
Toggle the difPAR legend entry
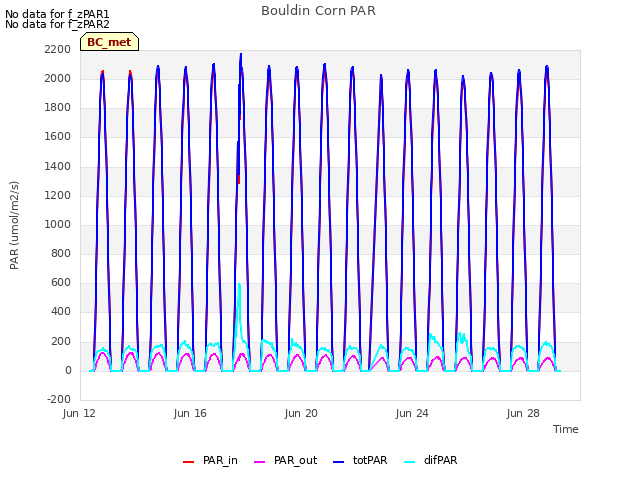tap(430, 460)
